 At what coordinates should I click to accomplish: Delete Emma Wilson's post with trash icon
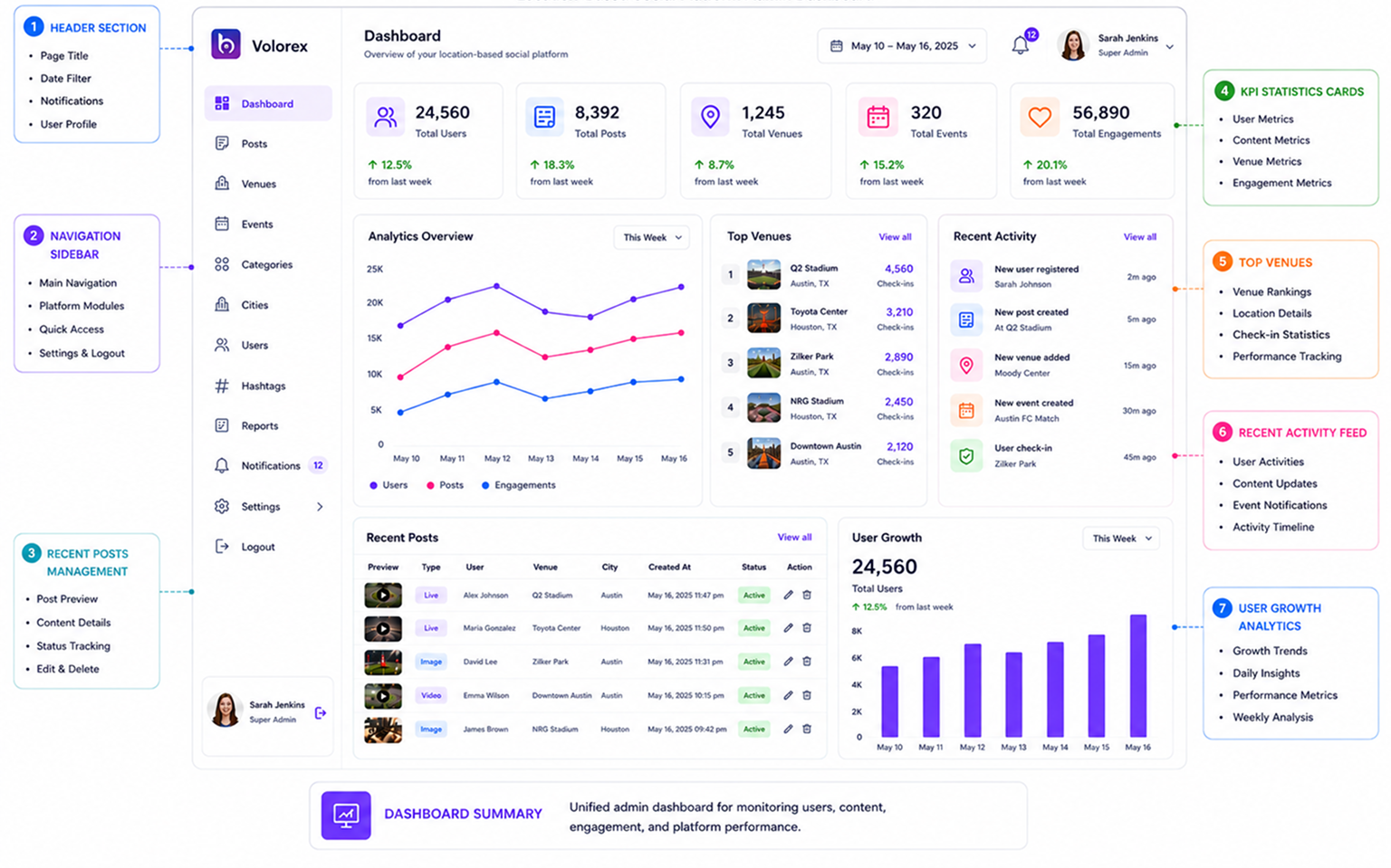(x=807, y=695)
